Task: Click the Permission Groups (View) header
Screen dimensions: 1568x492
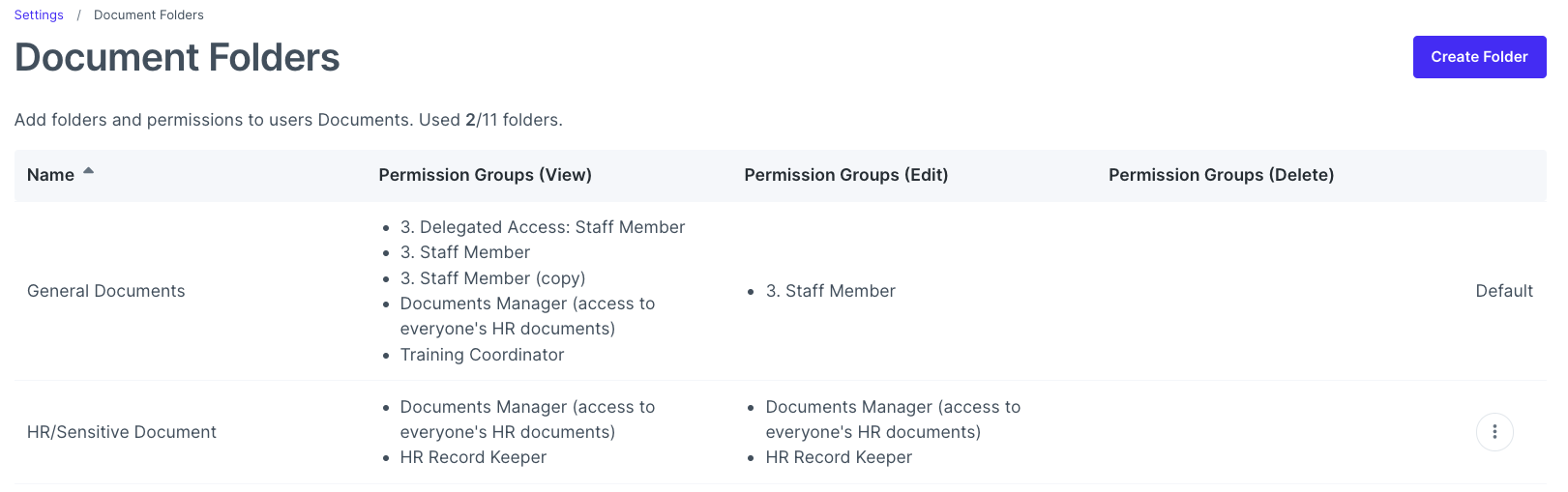Action: [485, 175]
